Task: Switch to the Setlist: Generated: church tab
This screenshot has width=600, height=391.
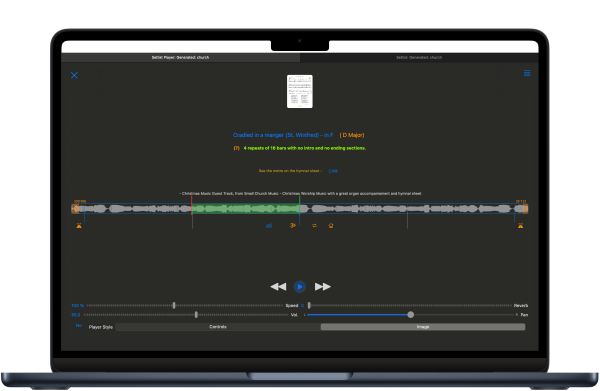Action: [419, 57]
